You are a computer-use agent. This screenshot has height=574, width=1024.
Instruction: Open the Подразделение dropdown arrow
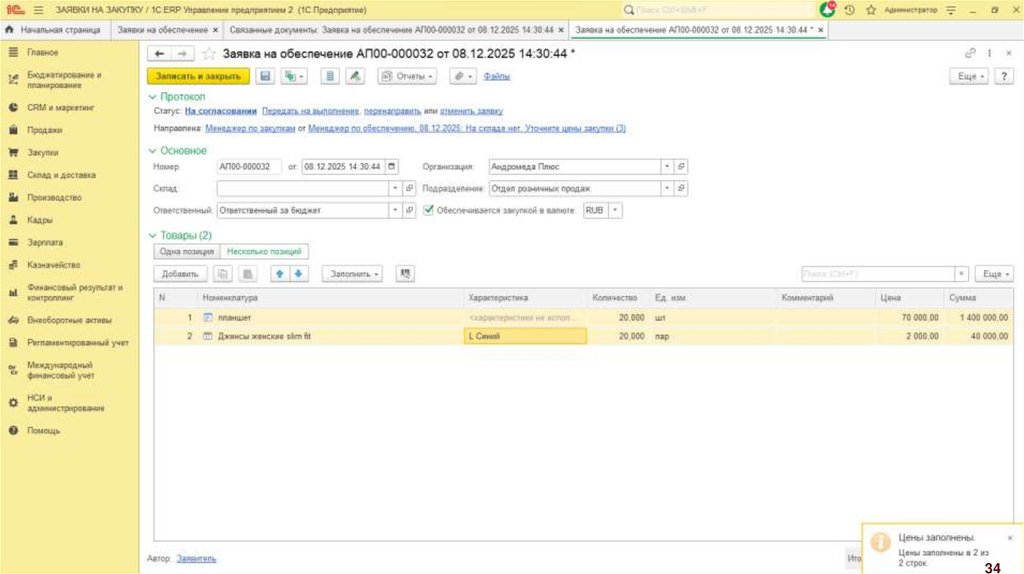click(x=667, y=188)
